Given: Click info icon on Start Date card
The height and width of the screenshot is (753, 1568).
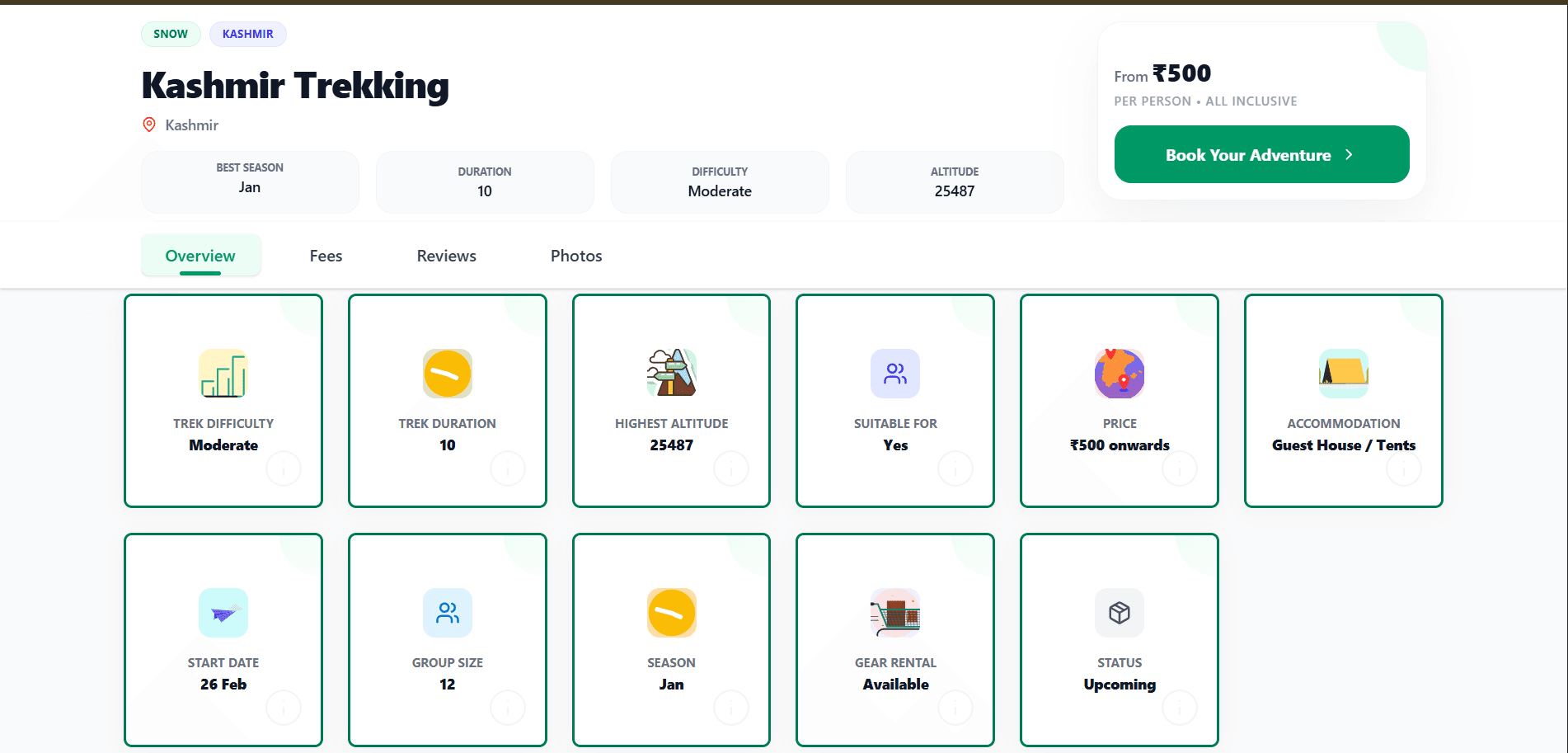Looking at the screenshot, I should pos(284,708).
